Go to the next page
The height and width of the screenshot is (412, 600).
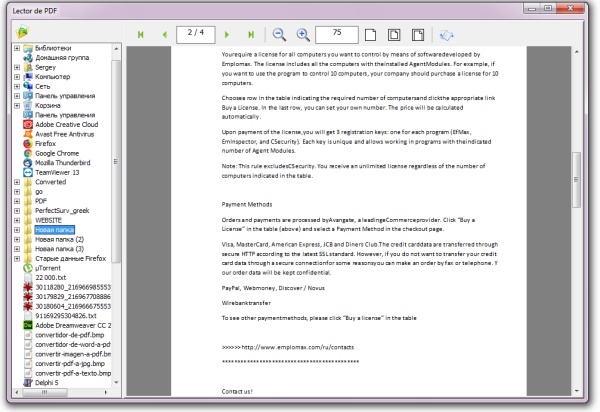(227, 35)
